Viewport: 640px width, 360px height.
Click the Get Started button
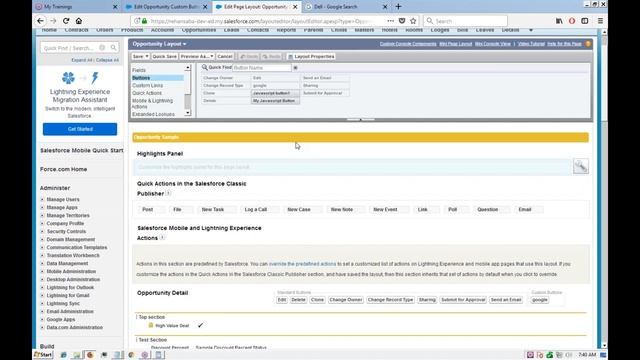pos(80,129)
